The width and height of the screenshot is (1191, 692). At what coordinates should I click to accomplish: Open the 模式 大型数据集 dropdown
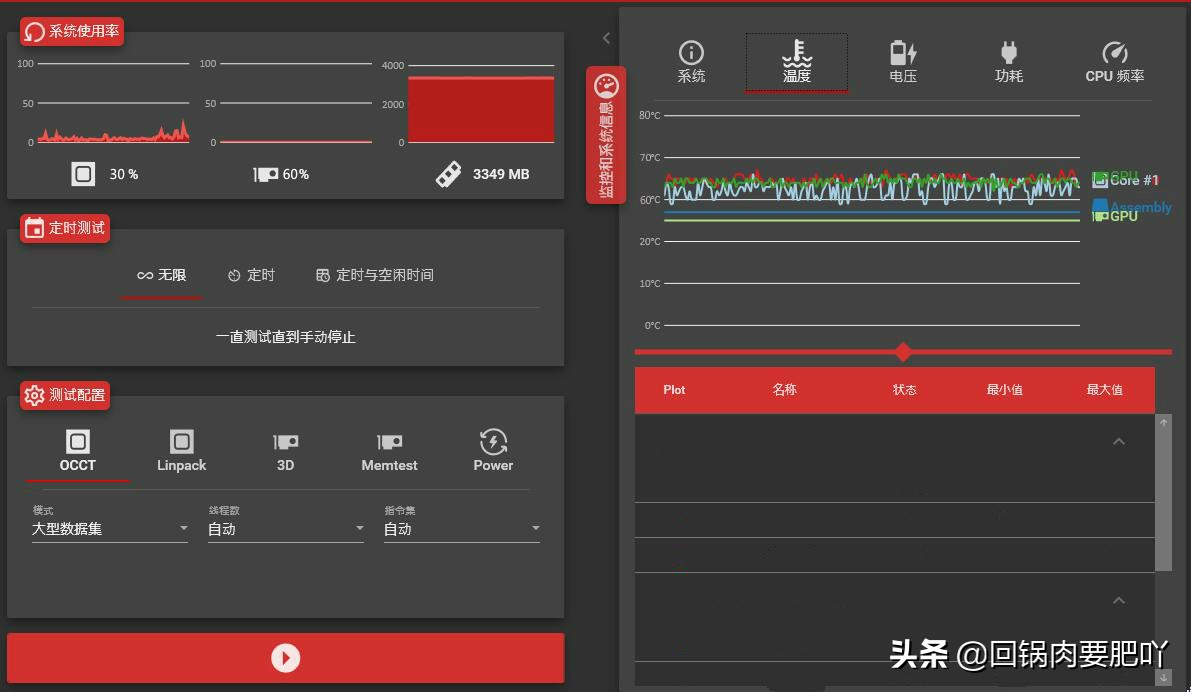[108, 527]
